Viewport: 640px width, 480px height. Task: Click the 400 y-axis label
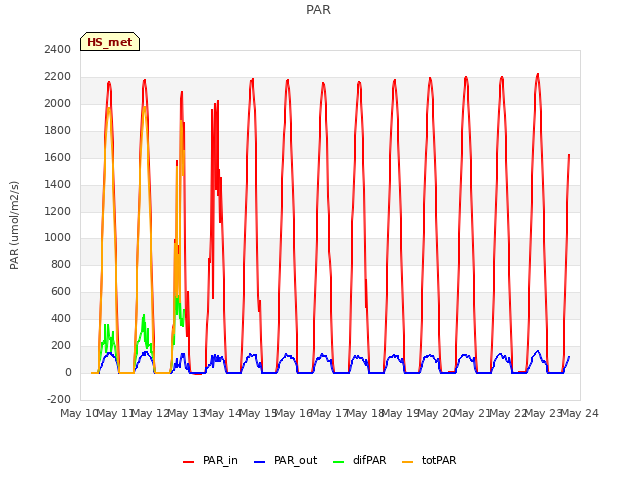[x=61, y=319]
